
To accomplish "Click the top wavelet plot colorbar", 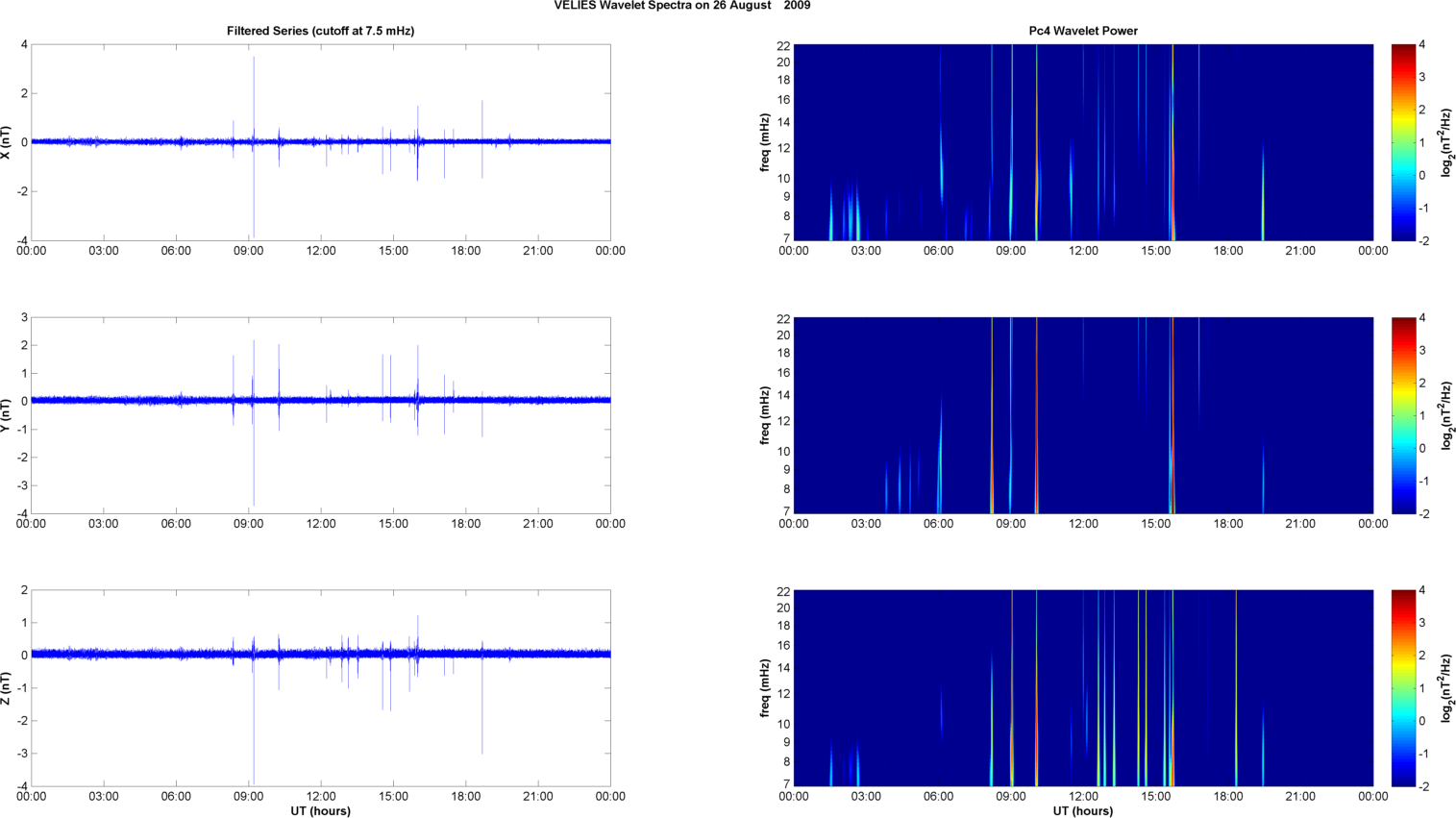I will pos(1403,142).
